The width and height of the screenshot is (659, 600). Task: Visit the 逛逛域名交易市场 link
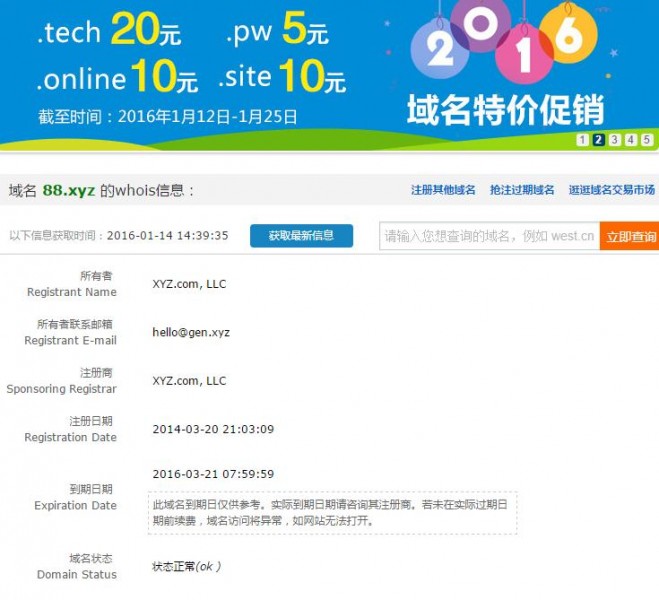click(611, 190)
